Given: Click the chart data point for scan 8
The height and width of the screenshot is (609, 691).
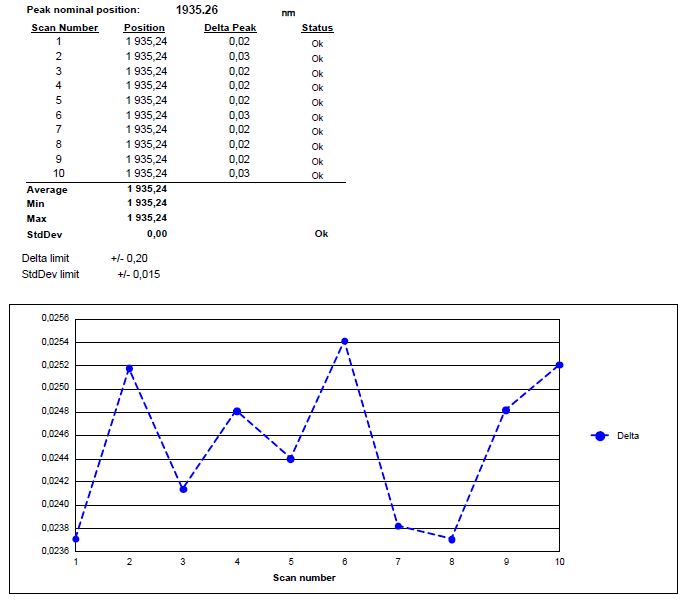Looking at the screenshot, I should [x=452, y=539].
